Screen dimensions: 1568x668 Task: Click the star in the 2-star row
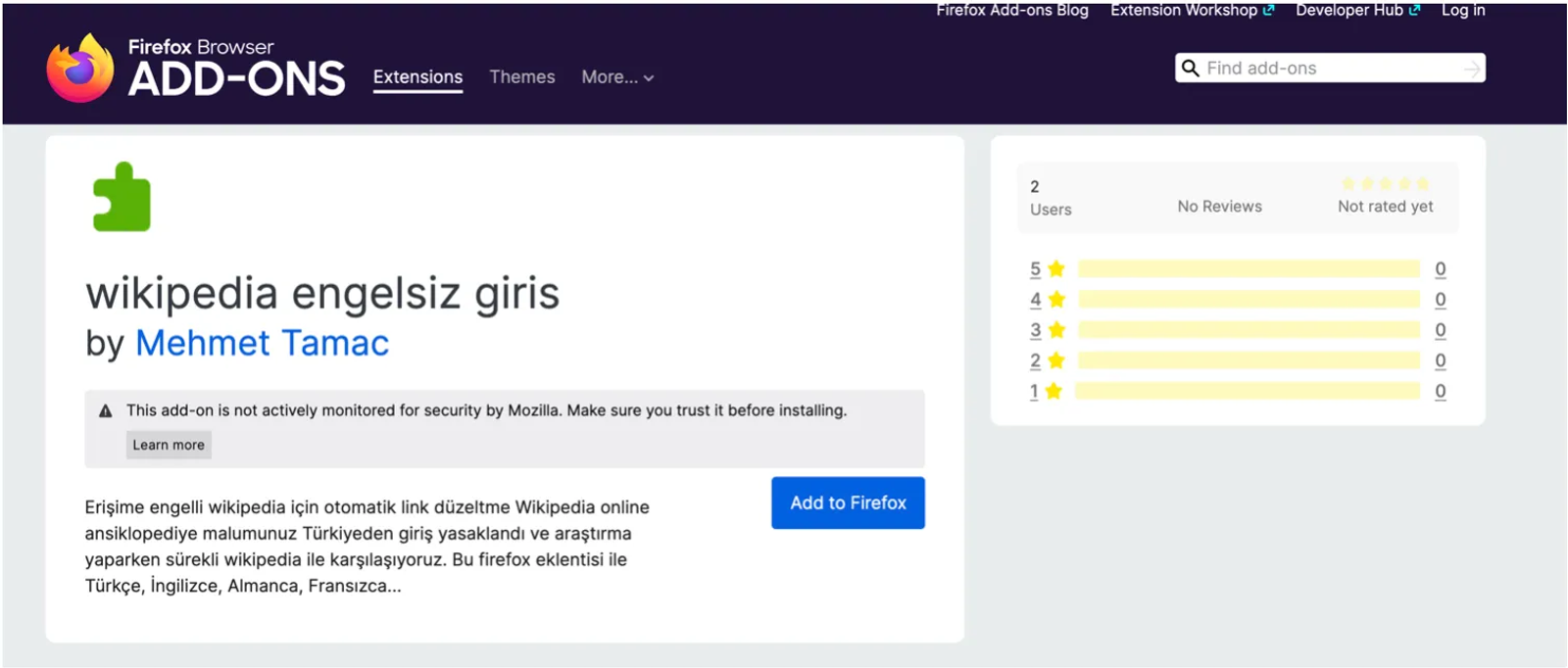click(x=1055, y=360)
